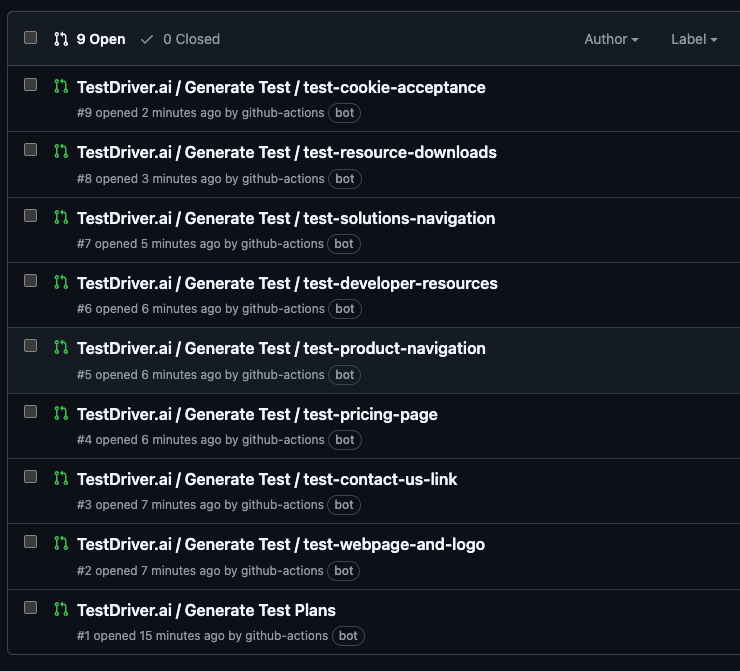740x671 pixels.
Task: Click the PR status icon next to test-contact-us-link
Action: (x=61, y=479)
